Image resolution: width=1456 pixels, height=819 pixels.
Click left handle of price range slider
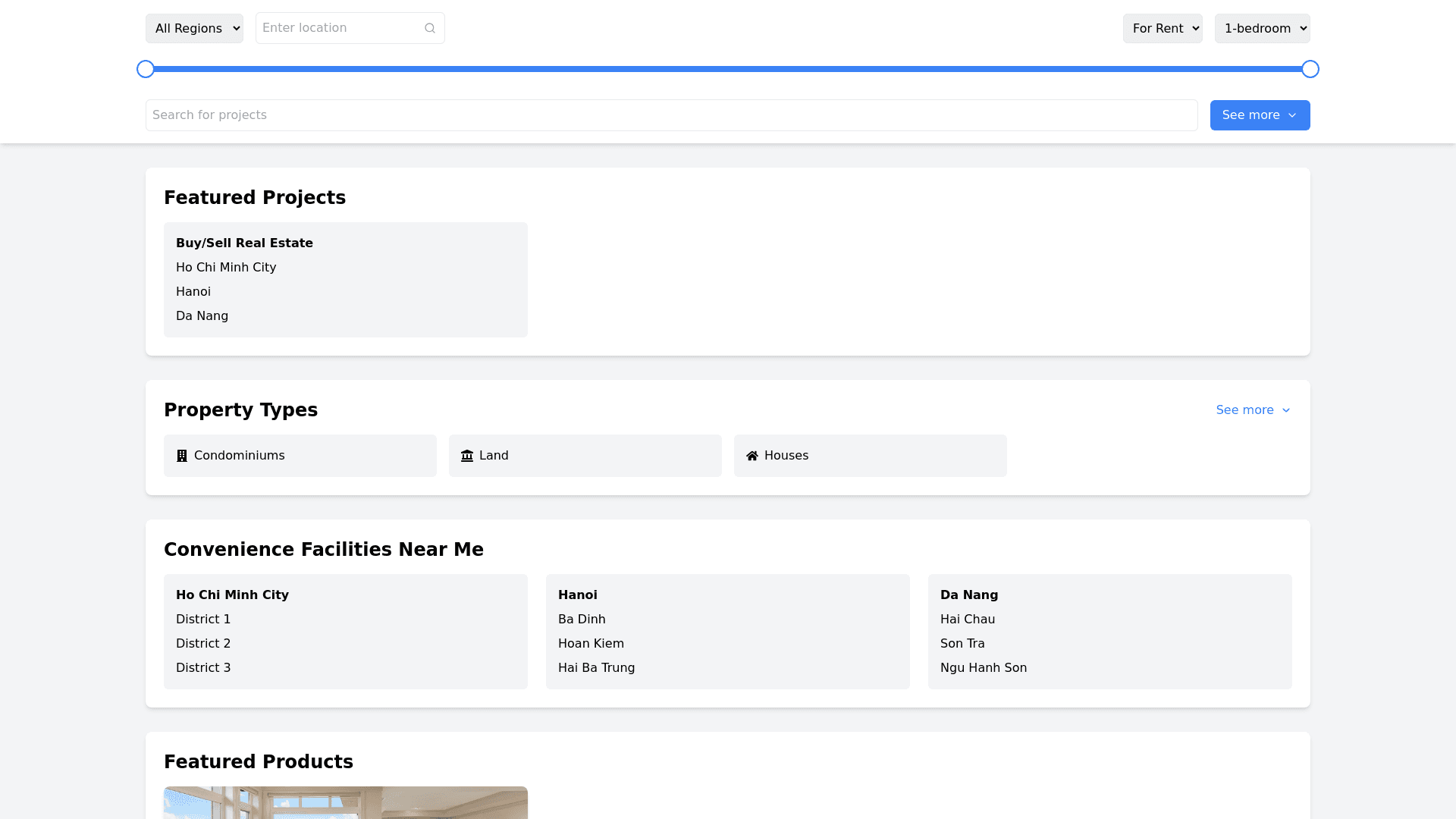pos(146,69)
